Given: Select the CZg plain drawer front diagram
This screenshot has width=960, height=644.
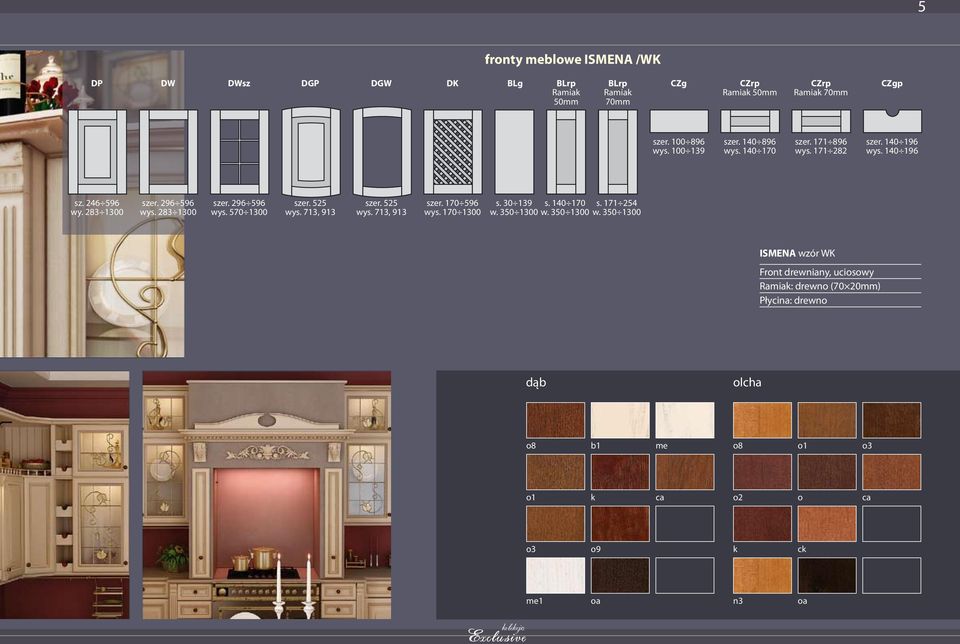Looking at the screenshot, I should tap(679, 121).
